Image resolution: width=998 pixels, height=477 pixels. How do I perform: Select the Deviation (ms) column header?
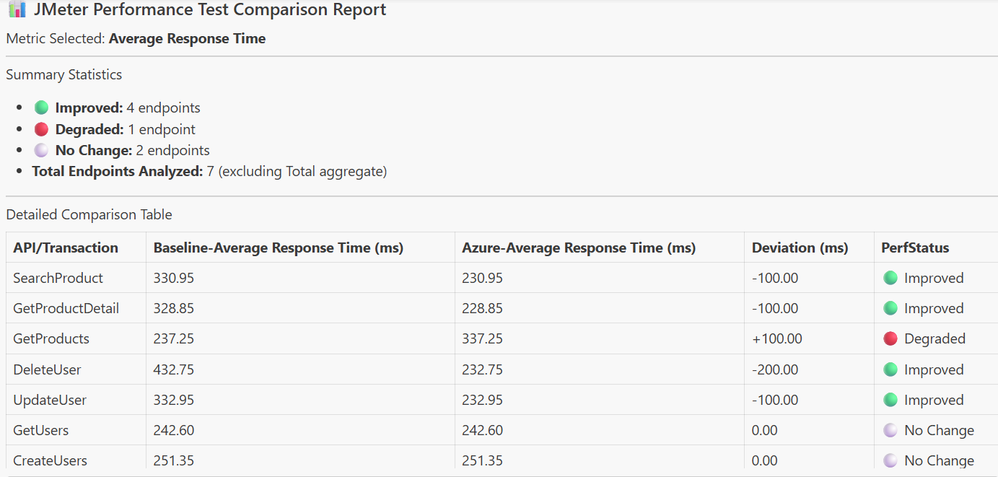tap(800, 248)
